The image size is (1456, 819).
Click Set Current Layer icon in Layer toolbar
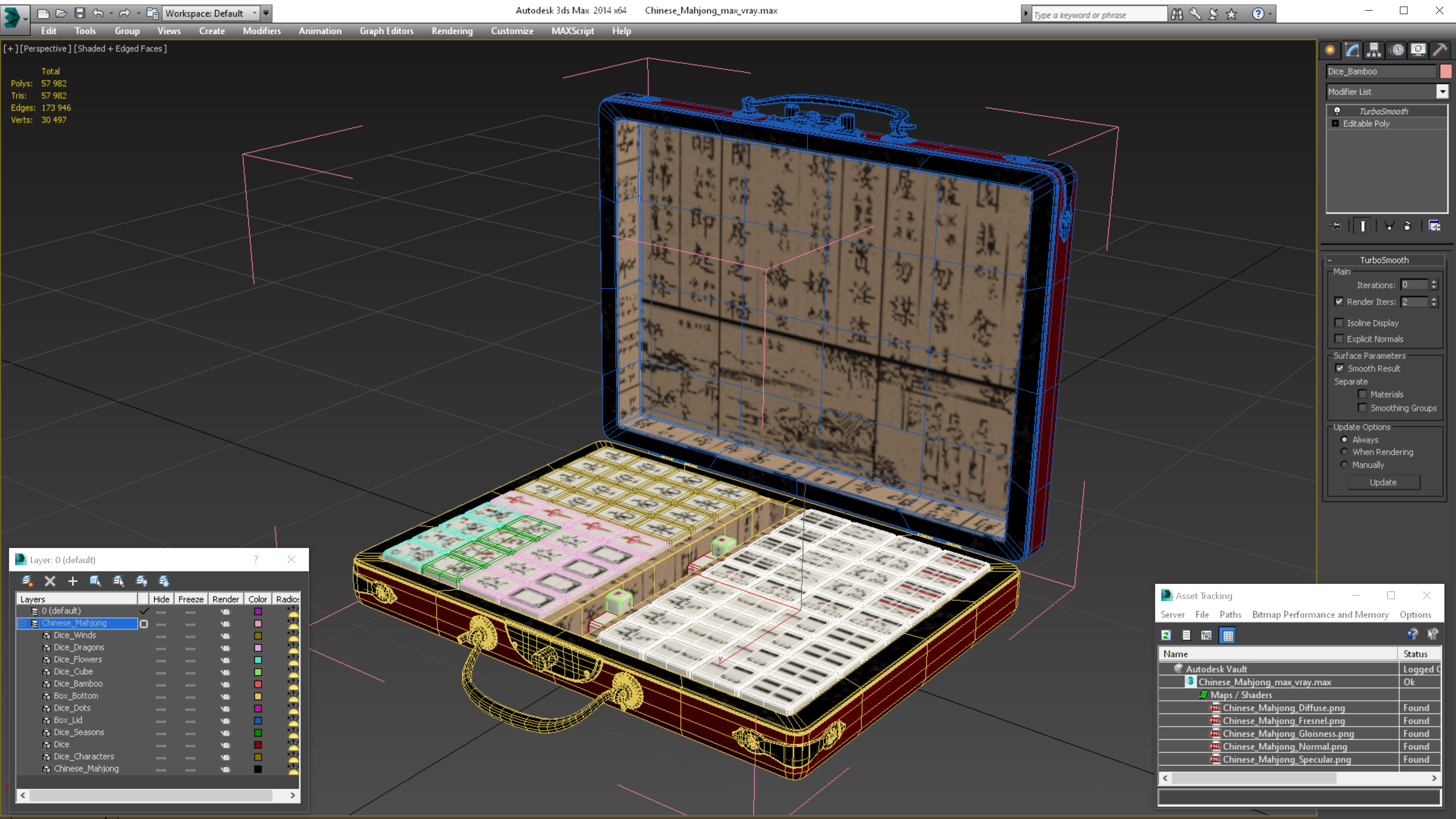point(118,581)
